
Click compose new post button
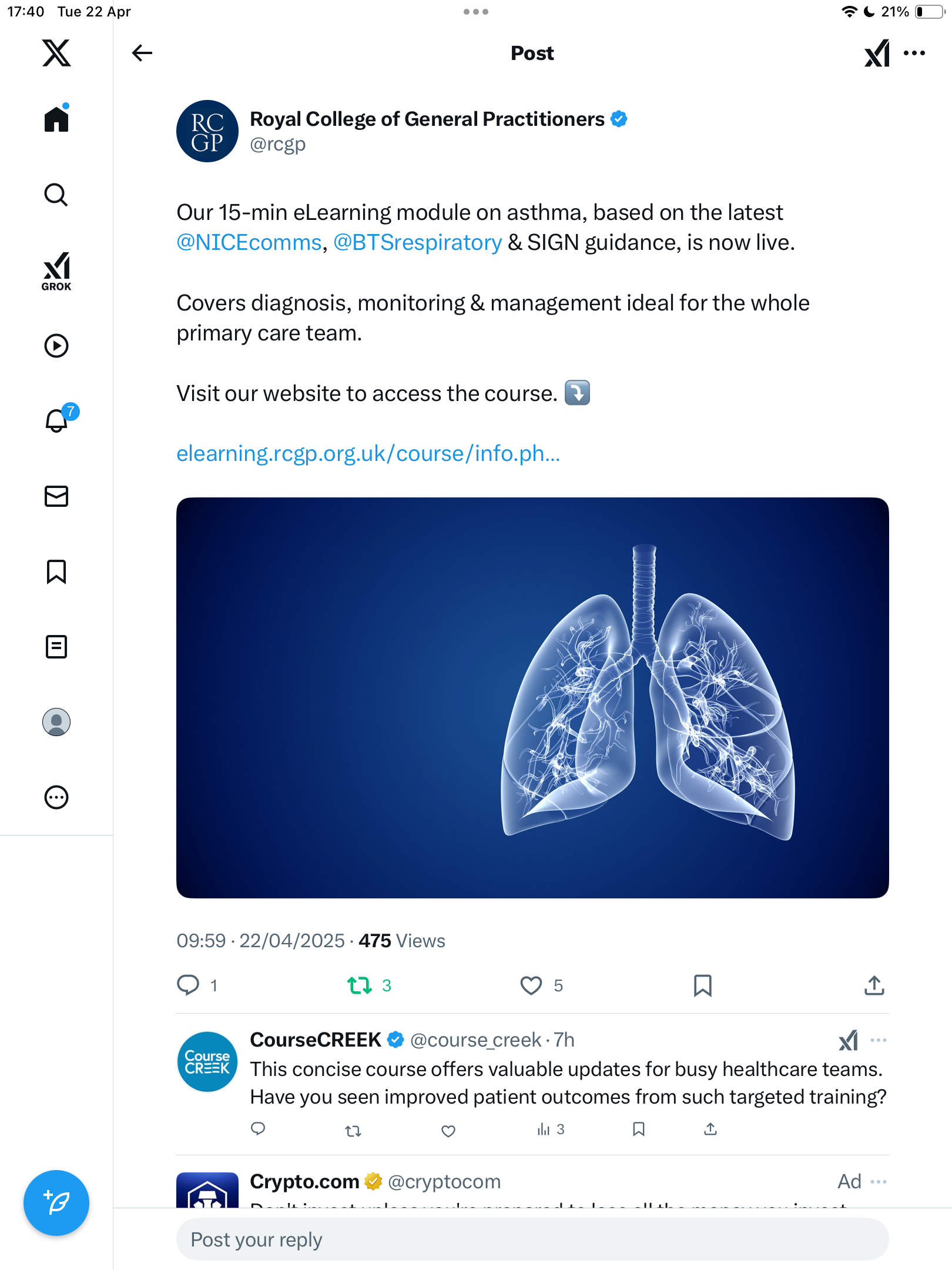click(56, 1203)
